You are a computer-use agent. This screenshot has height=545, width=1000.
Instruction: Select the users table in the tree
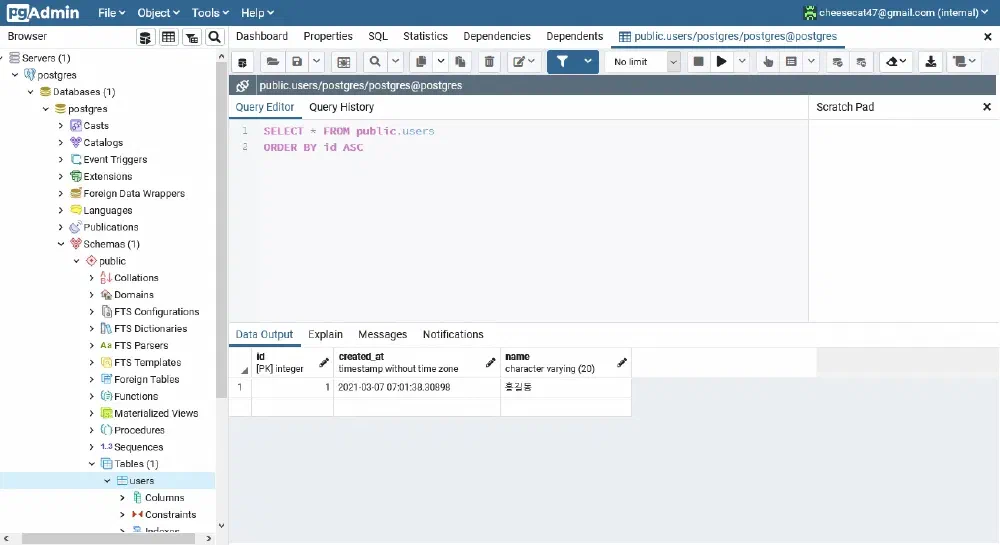[x=142, y=481]
